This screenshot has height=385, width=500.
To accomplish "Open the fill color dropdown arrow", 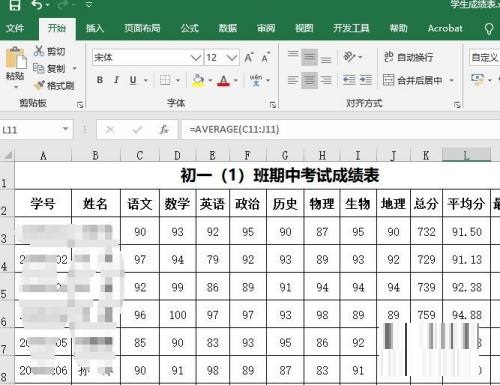I will tap(210, 80).
